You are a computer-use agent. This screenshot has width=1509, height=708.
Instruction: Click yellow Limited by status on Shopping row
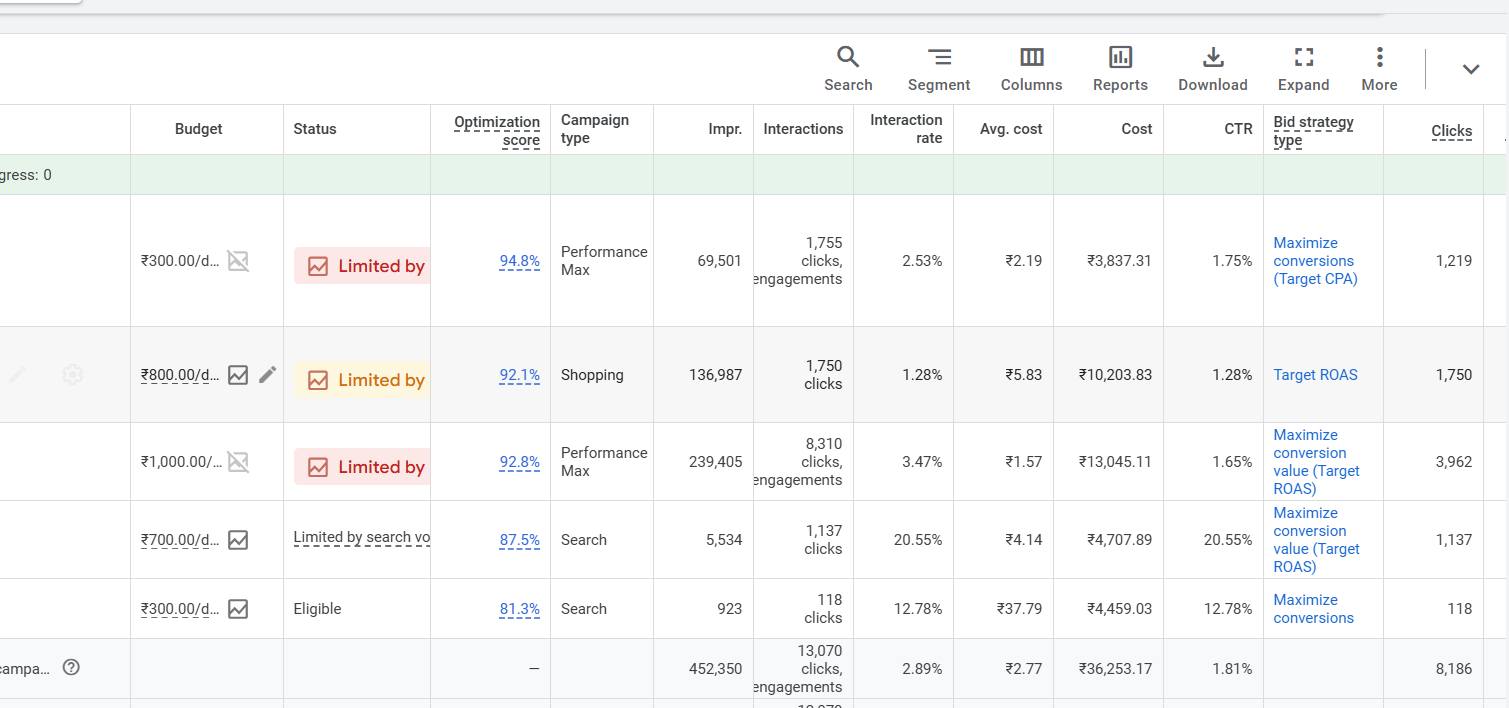[x=363, y=380]
